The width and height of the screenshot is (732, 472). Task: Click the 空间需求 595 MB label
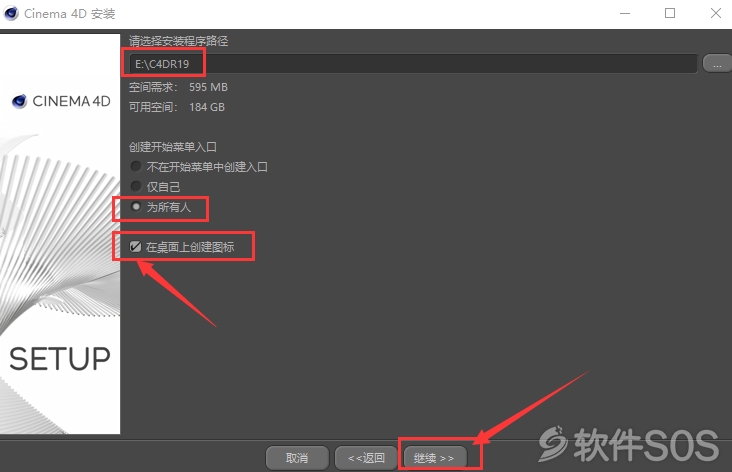tap(178, 87)
